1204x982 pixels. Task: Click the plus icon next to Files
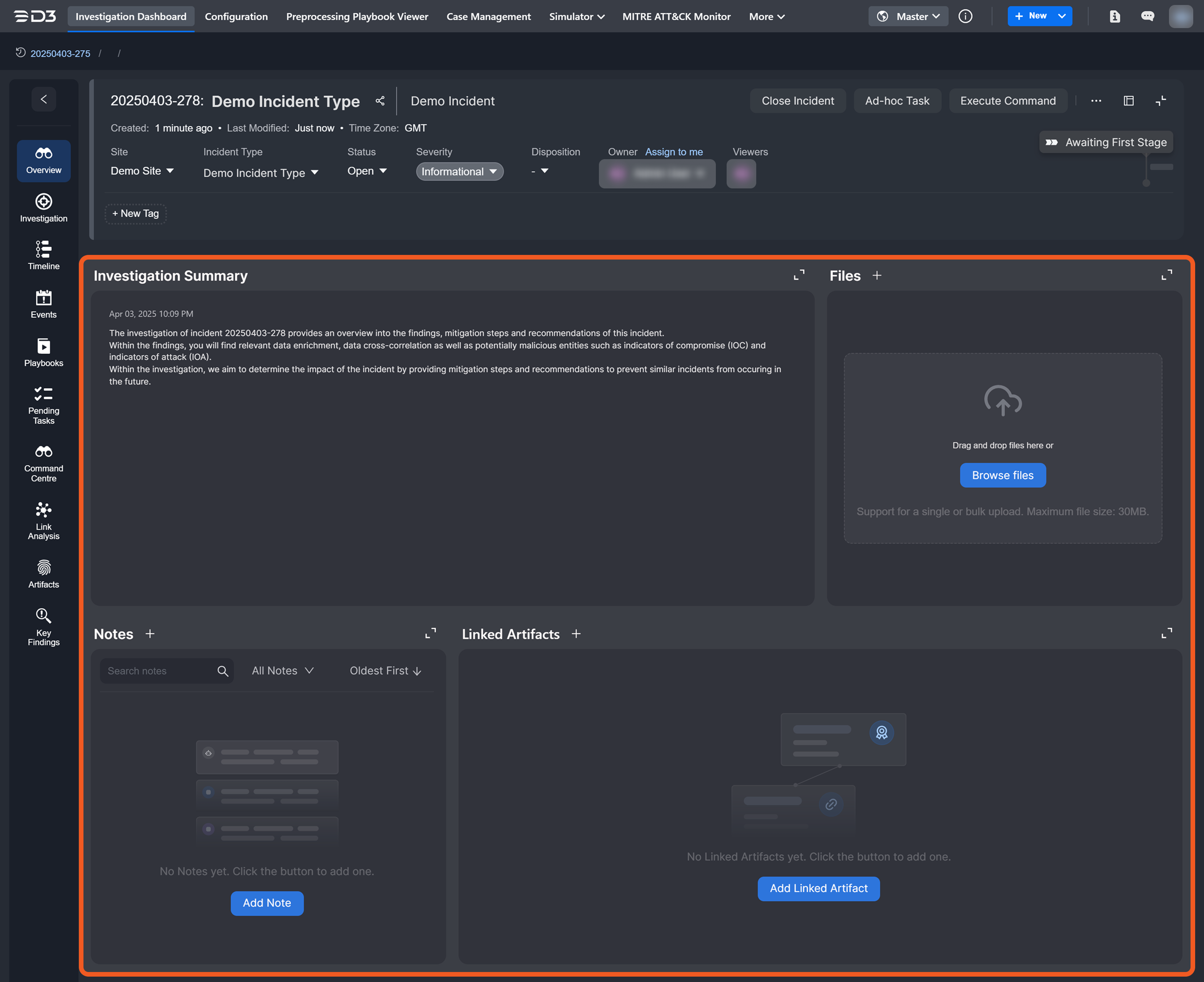[877, 275]
